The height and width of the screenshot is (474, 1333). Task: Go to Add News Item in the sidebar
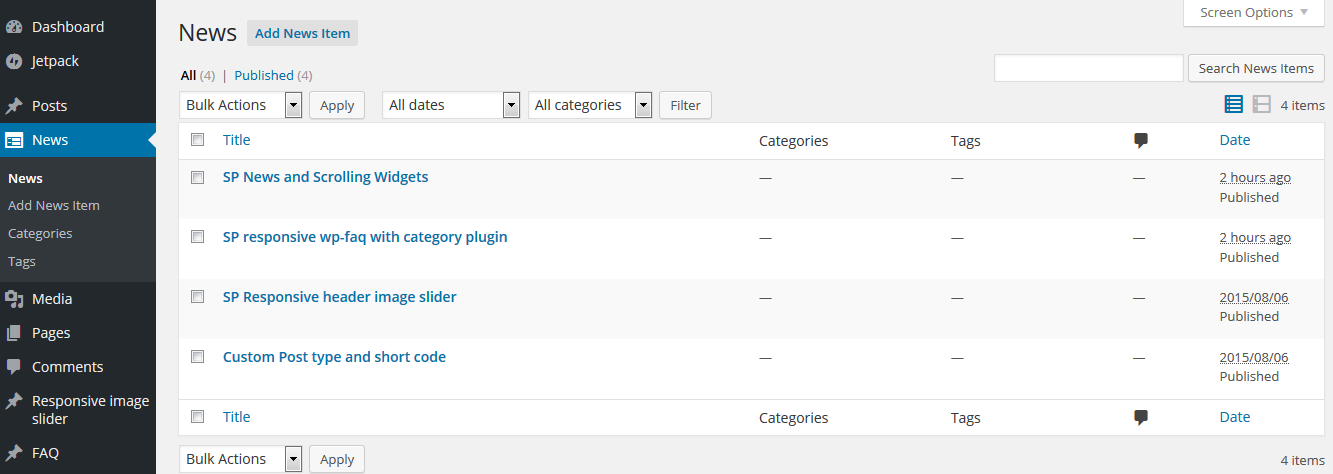point(54,205)
